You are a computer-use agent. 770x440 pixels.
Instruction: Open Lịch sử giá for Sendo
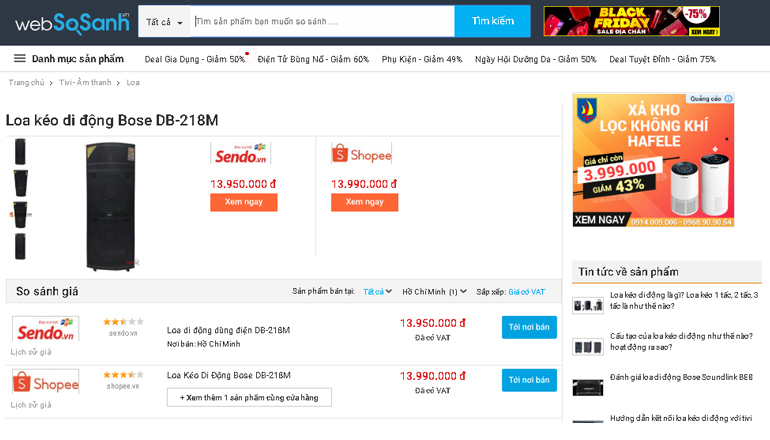31,352
